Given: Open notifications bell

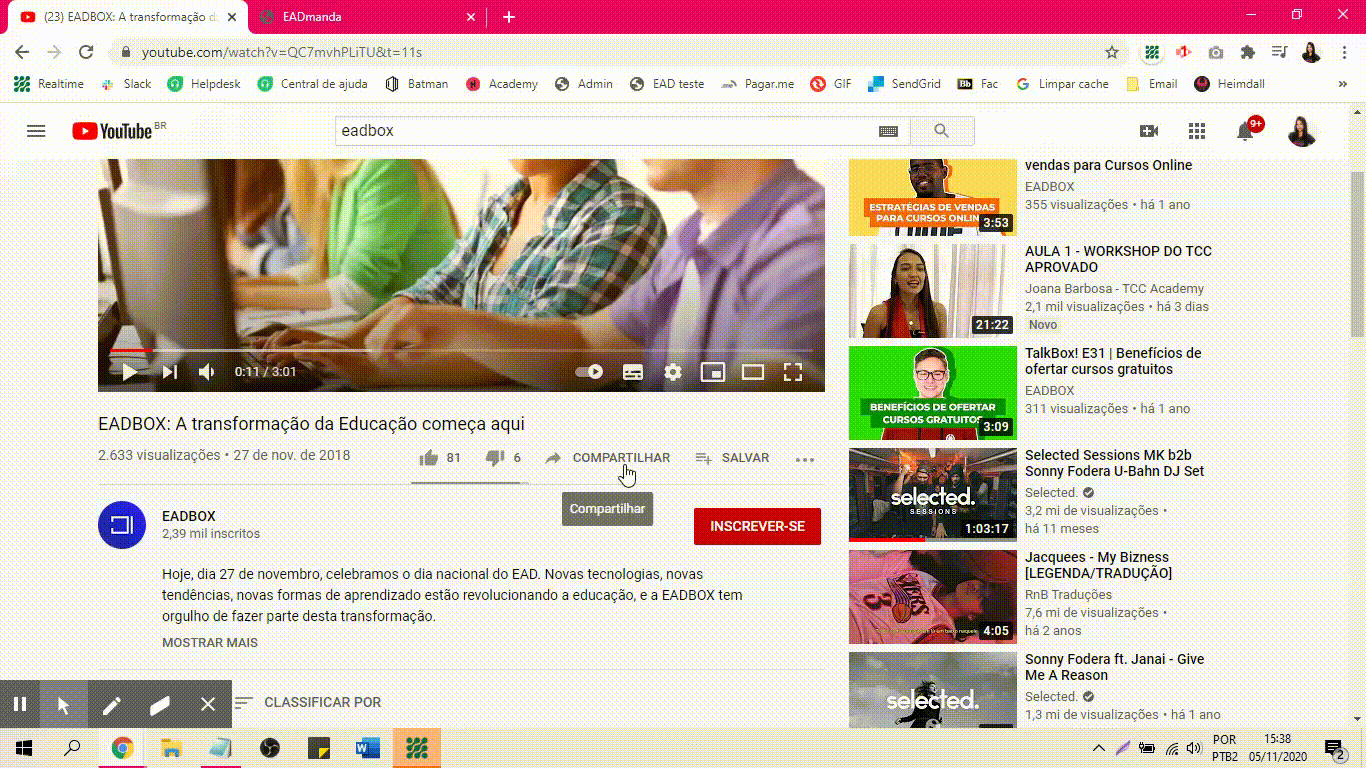Looking at the screenshot, I should pos(1245,131).
